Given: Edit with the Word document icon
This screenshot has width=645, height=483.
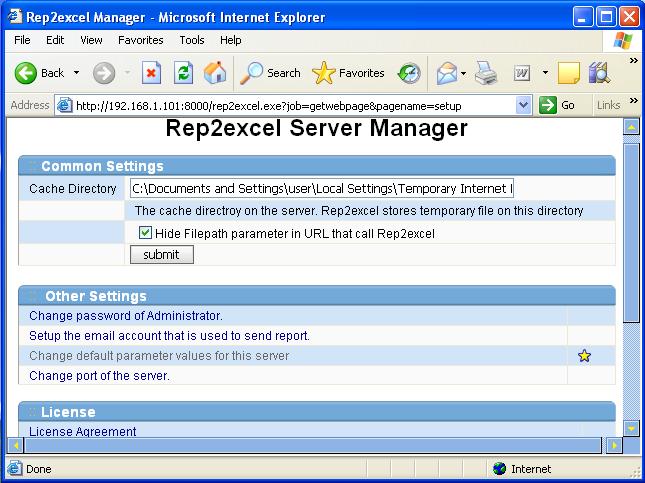Looking at the screenshot, I should 522,73.
